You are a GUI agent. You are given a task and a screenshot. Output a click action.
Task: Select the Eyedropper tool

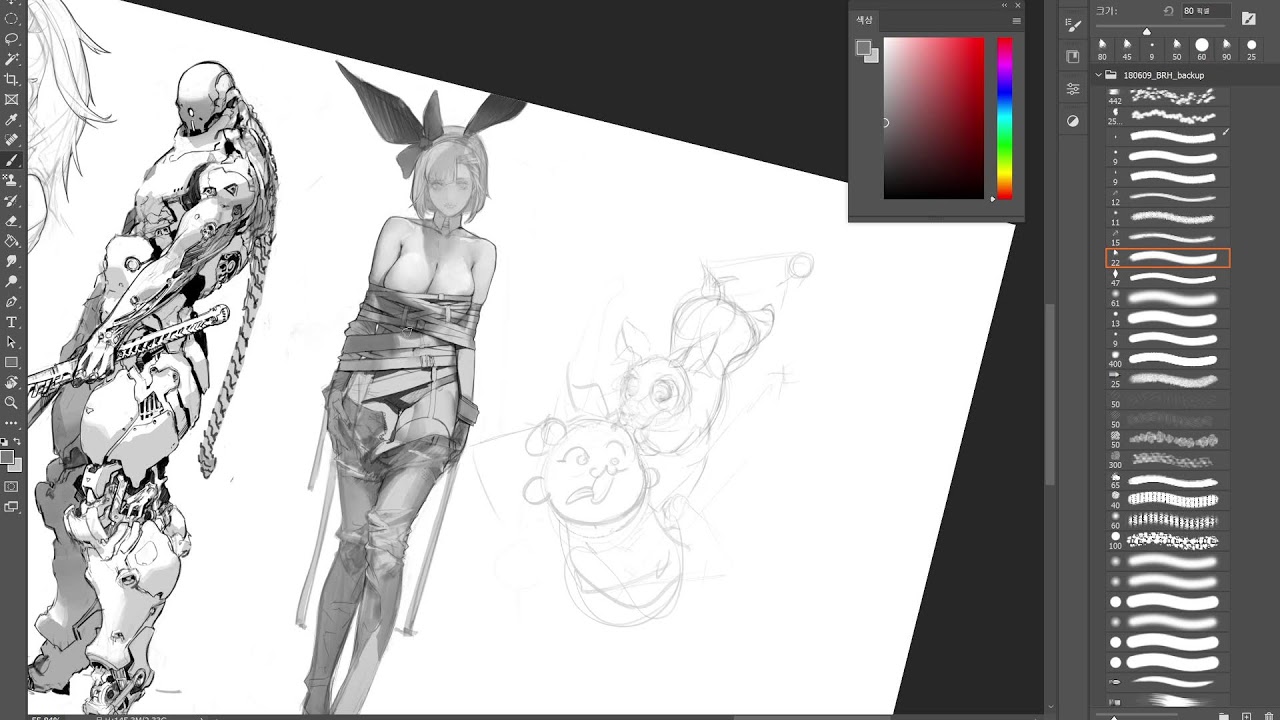coord(12,120)
